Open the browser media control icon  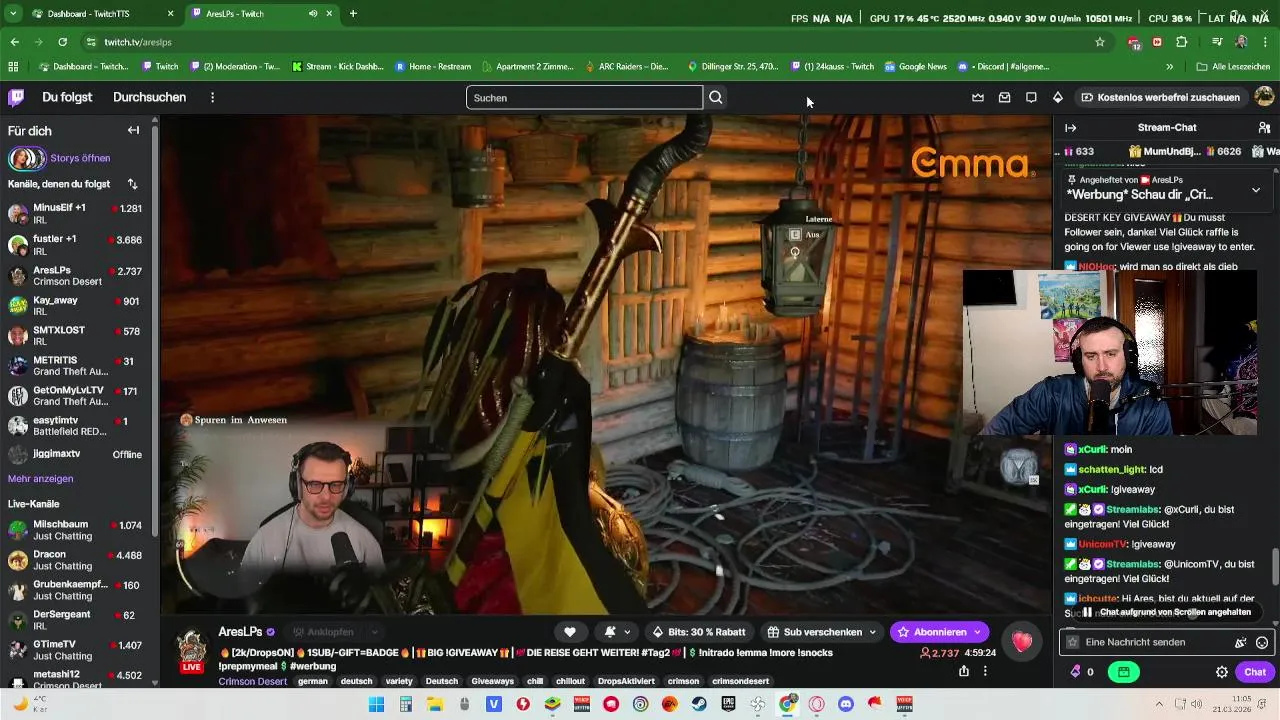click(1217, 42)
